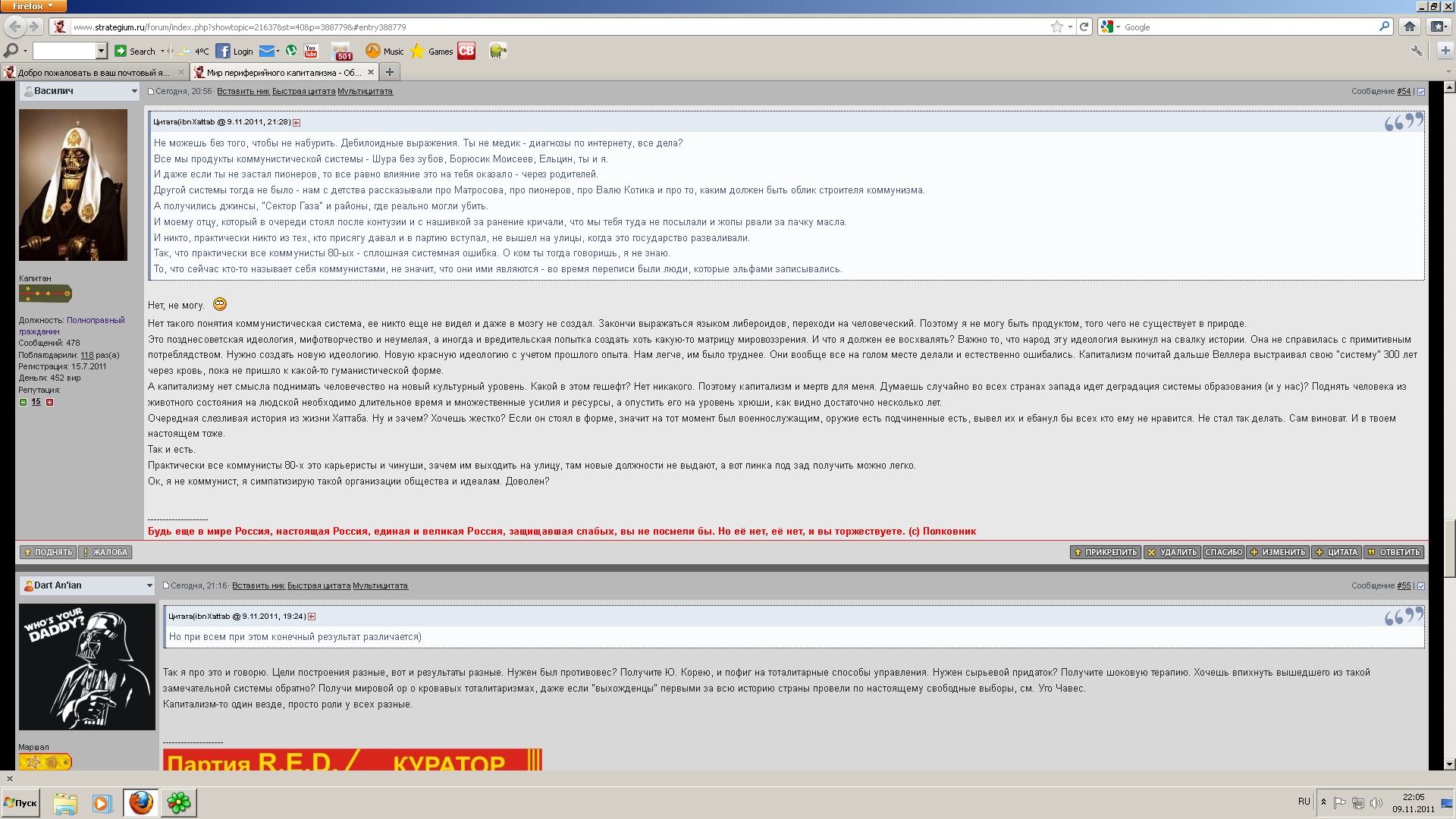Open the bookmarks menu button

point(1439,27)
